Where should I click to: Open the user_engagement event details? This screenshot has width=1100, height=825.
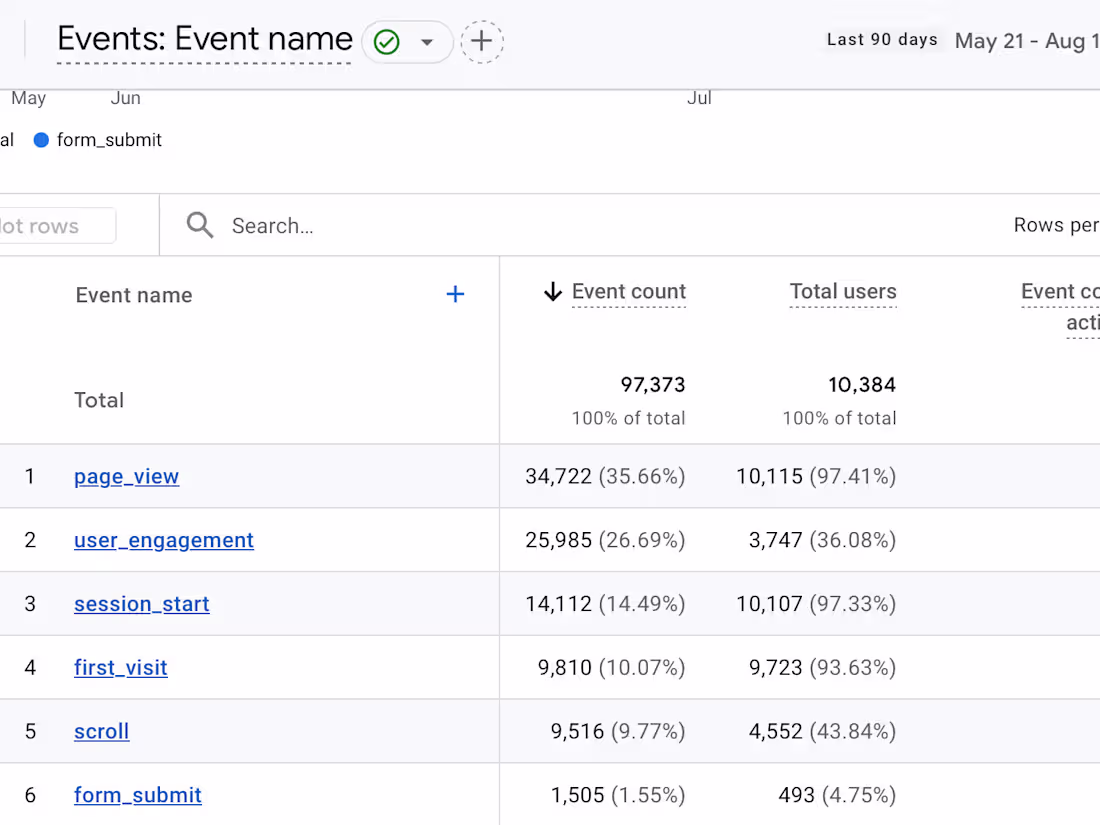163,540
